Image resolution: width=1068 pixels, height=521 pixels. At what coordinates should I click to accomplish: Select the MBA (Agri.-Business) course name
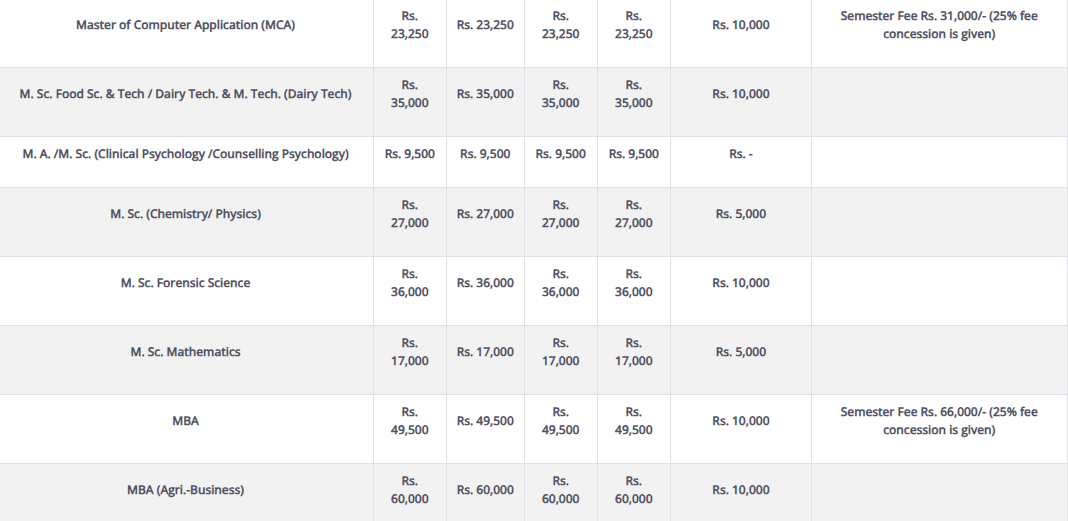[185, 490]
